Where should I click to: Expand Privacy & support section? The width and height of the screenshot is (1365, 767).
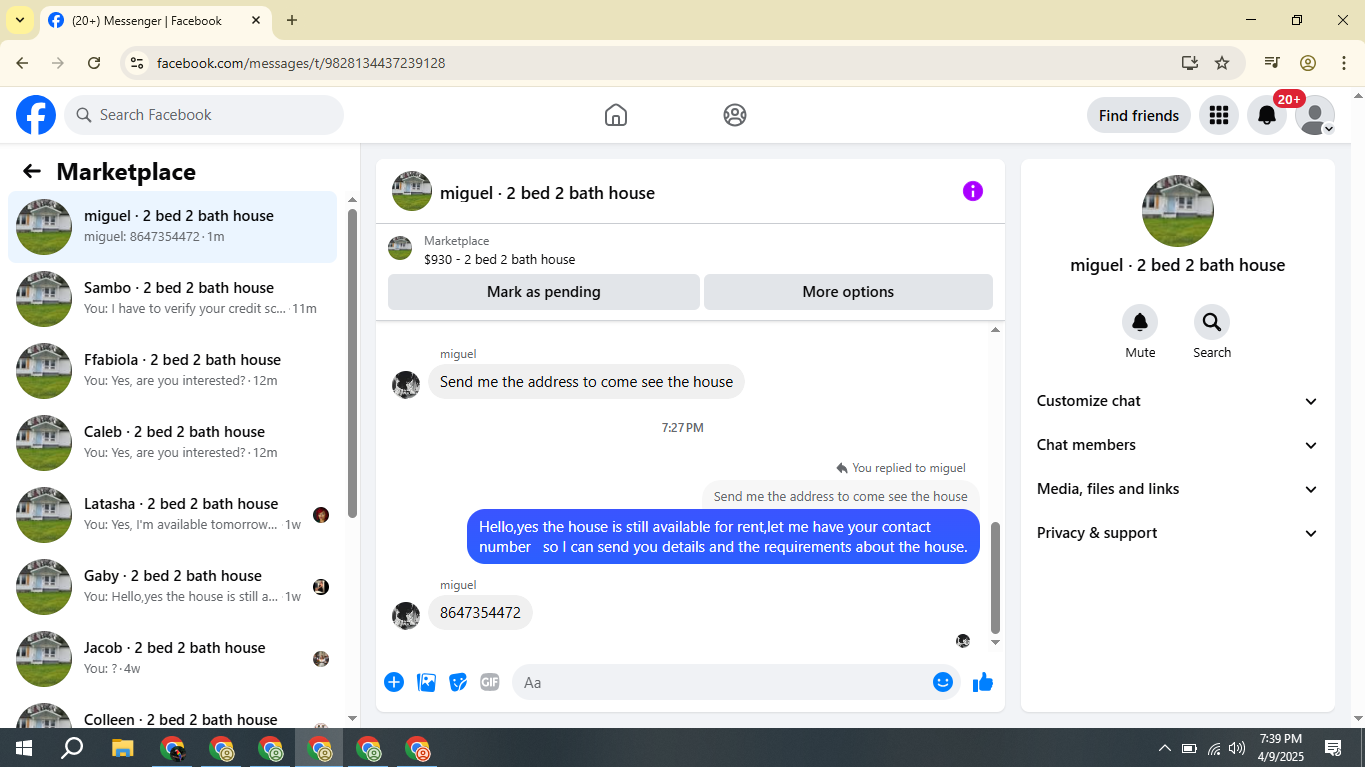tap(1178, 533)
